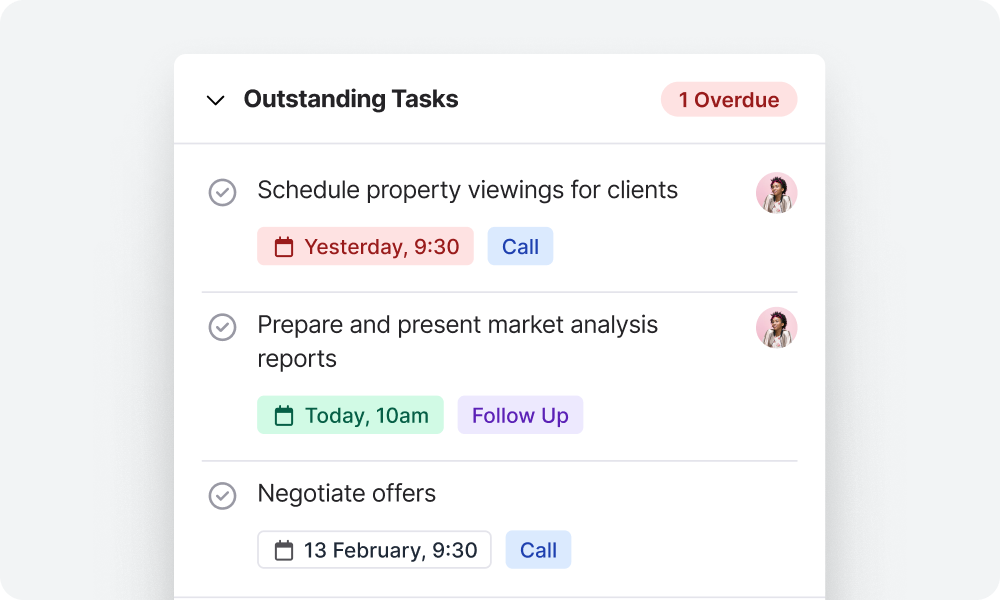Complete the market analysis reports task
Screen dimensions: 1000x600
pos(223,328)
